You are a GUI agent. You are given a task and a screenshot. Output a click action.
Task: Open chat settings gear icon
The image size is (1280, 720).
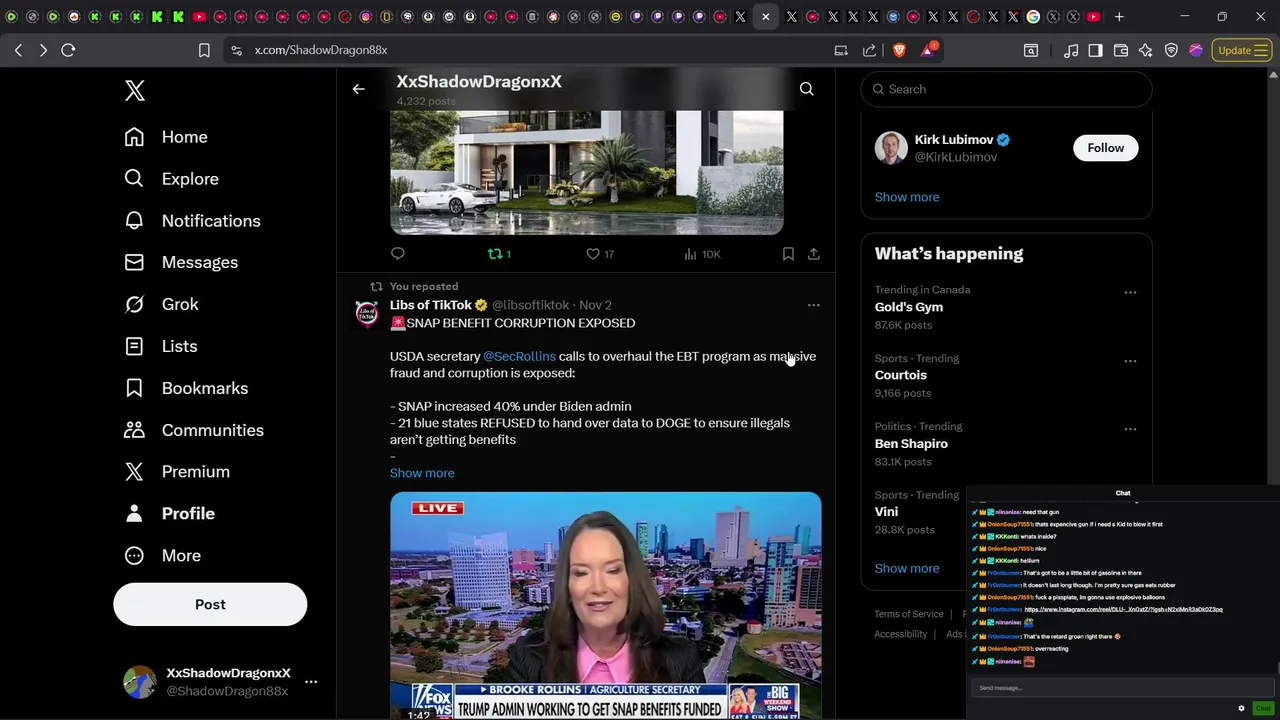point(1242,708)
